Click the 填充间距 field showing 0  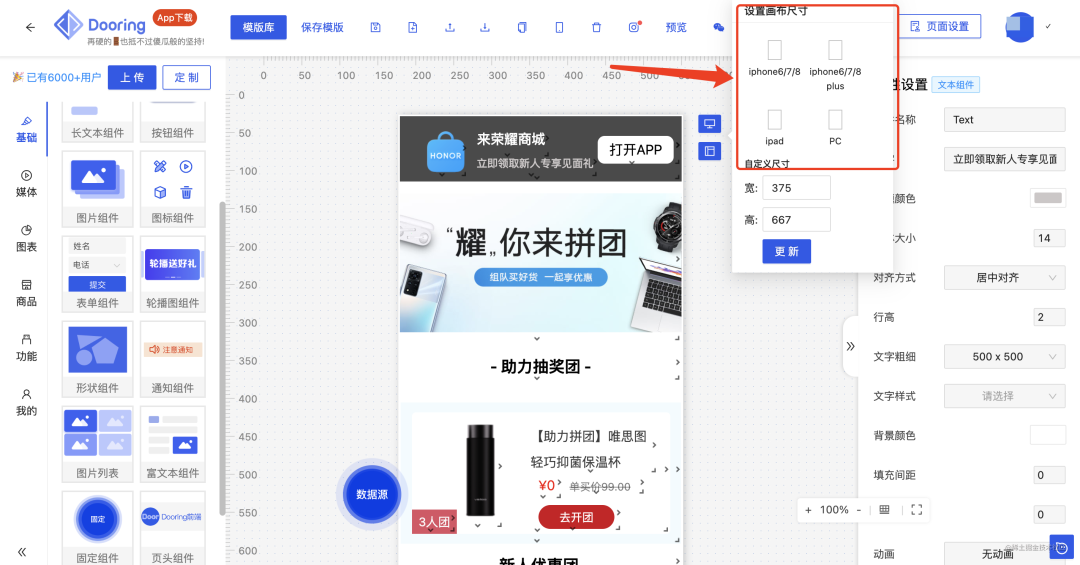[x=1050, y=475]
